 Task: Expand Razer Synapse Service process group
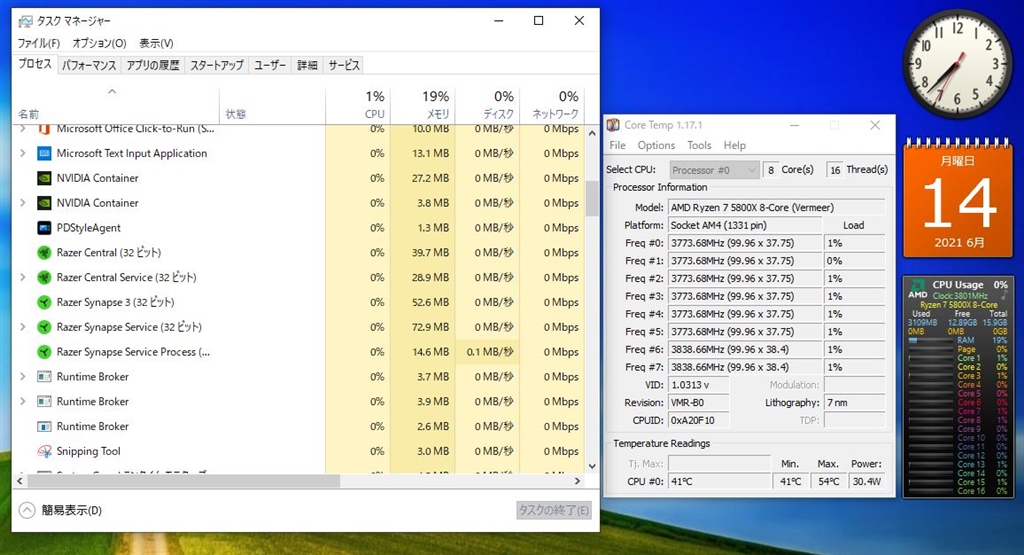coord(23,327)
